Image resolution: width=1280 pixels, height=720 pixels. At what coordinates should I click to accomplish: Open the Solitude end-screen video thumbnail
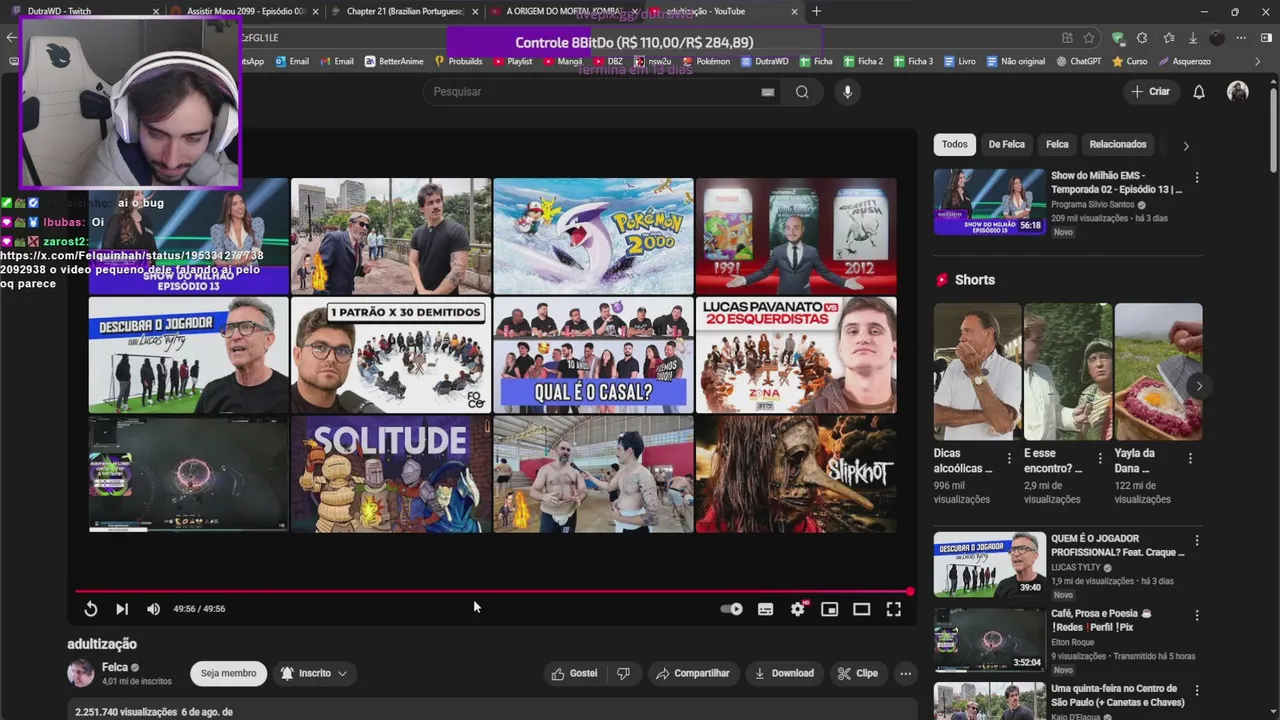pyautogui.click(x=390, y=474)
